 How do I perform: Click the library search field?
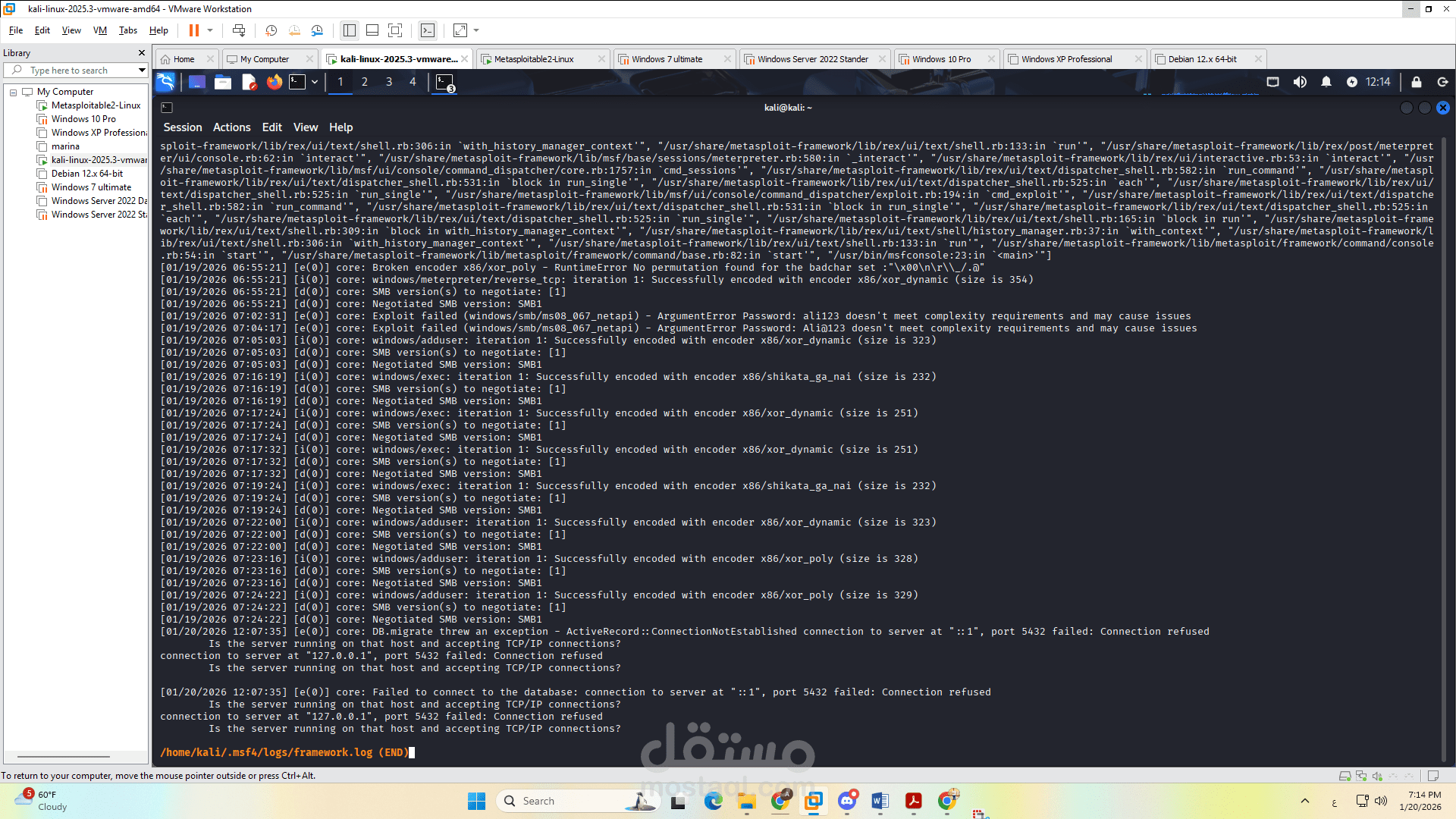click(x=76, y=70)
